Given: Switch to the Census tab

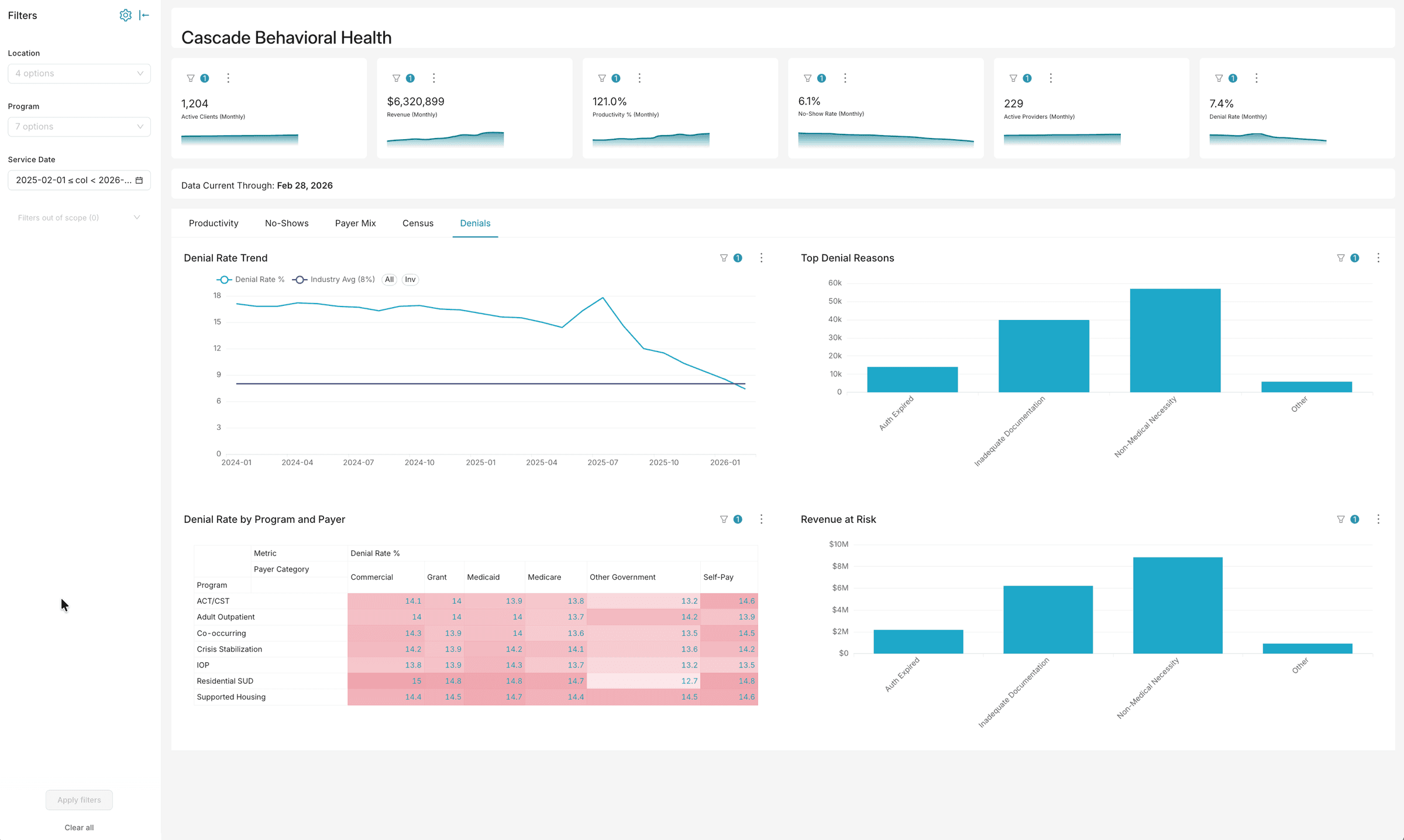Looking at the screenshot, I should [418, 223].
